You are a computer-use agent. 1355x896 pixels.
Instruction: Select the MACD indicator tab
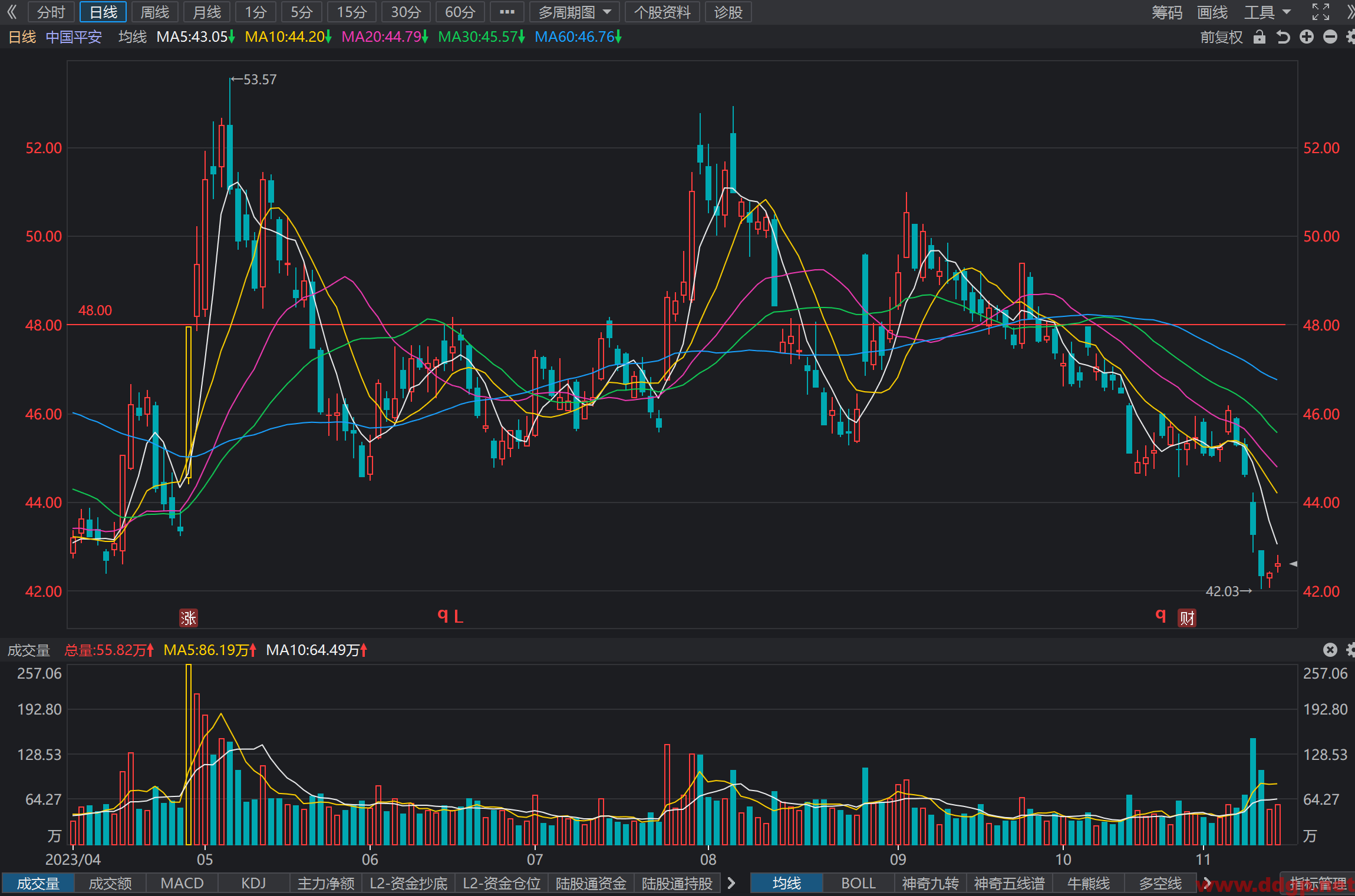coord(182,883)
